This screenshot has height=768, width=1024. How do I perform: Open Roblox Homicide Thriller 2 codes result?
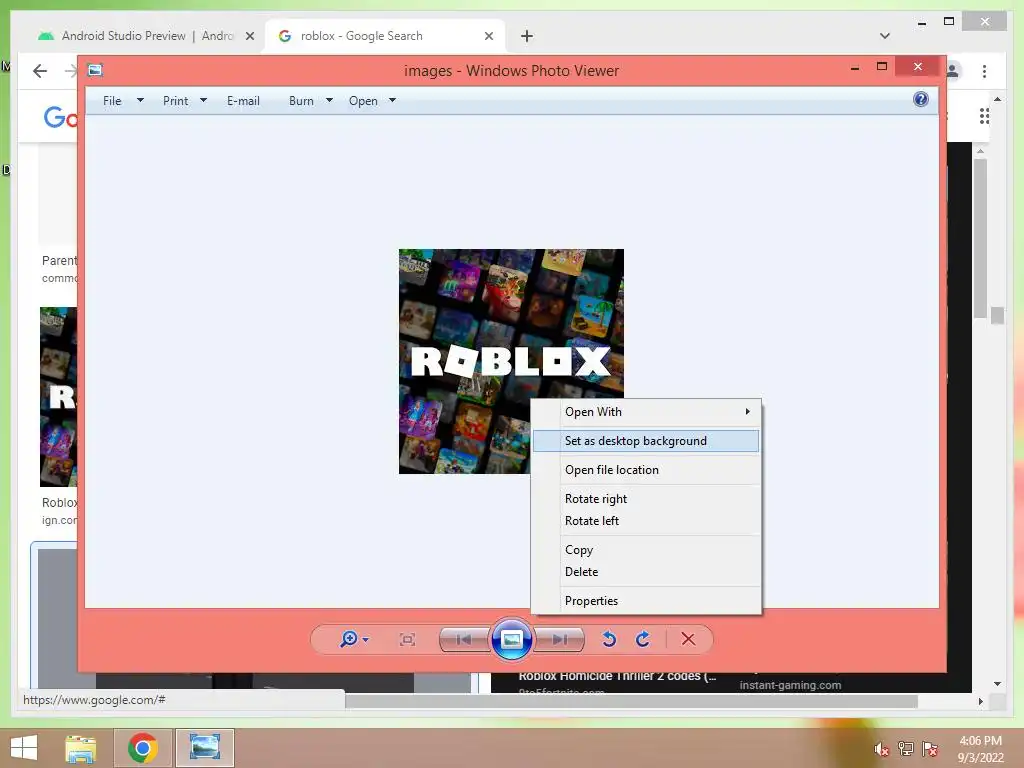click(617, 677)
